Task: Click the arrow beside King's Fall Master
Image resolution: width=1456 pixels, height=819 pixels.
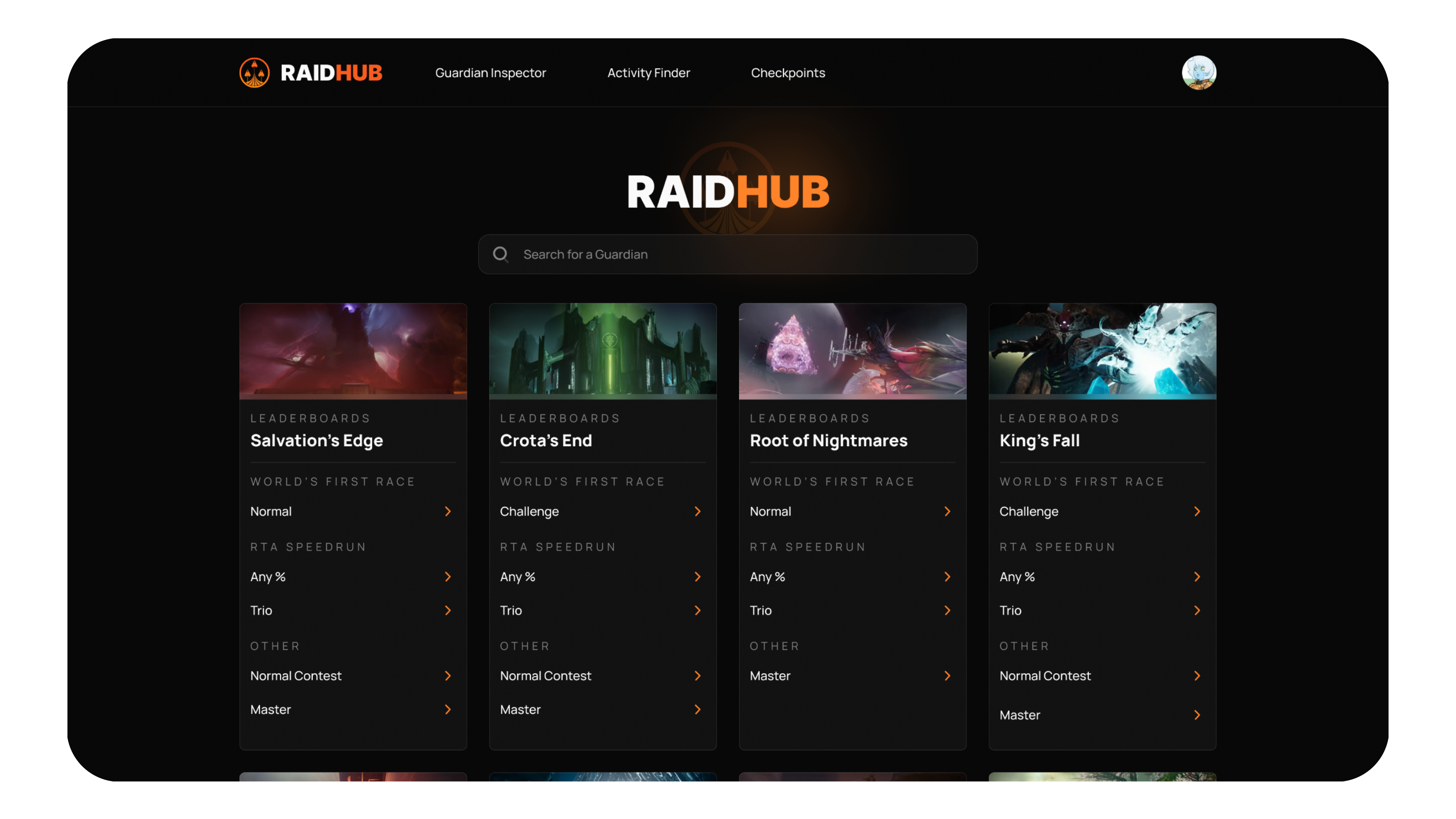Action: point(1197,715)
